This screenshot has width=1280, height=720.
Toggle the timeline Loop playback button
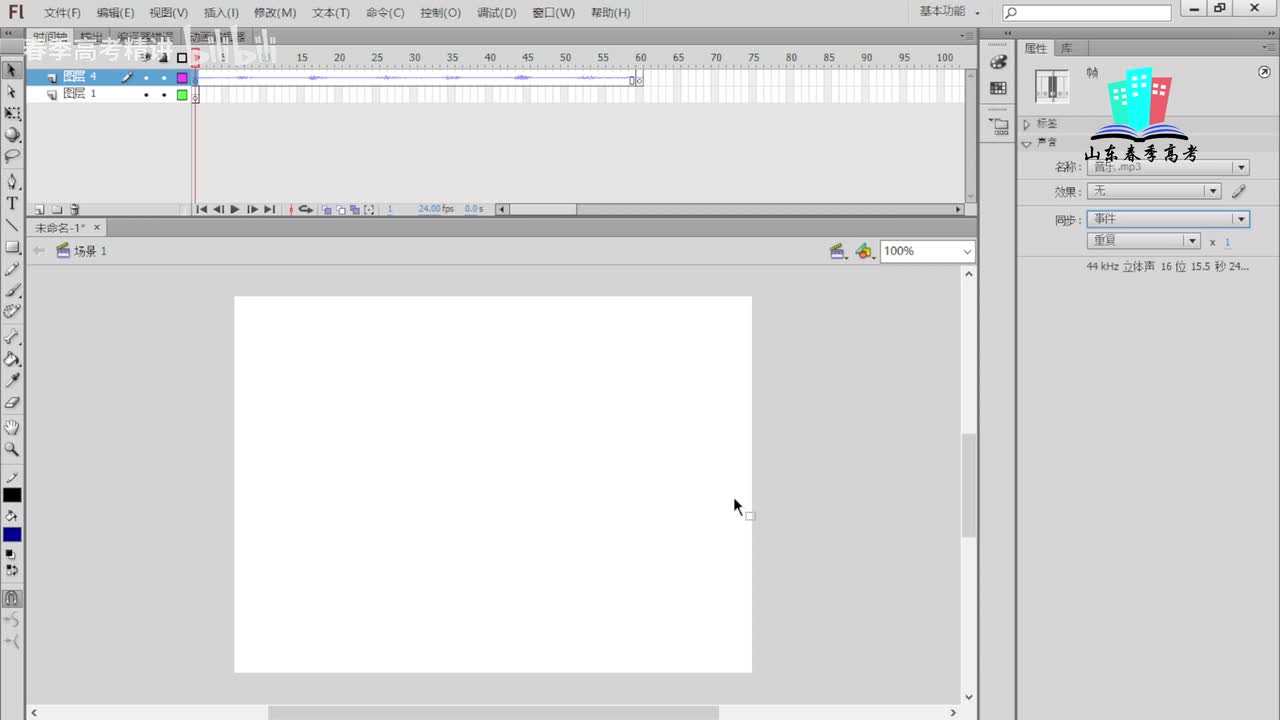pyautogui.click(x=306, y=210)
